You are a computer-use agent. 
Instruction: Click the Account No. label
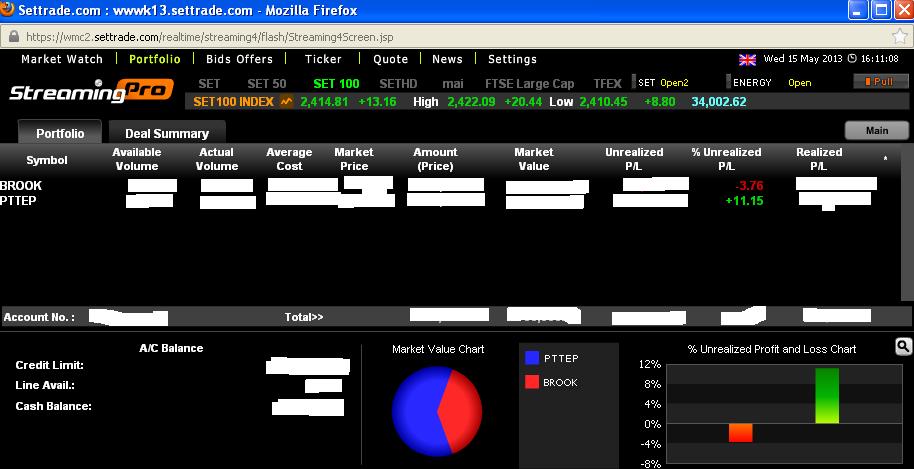(38, 318)
